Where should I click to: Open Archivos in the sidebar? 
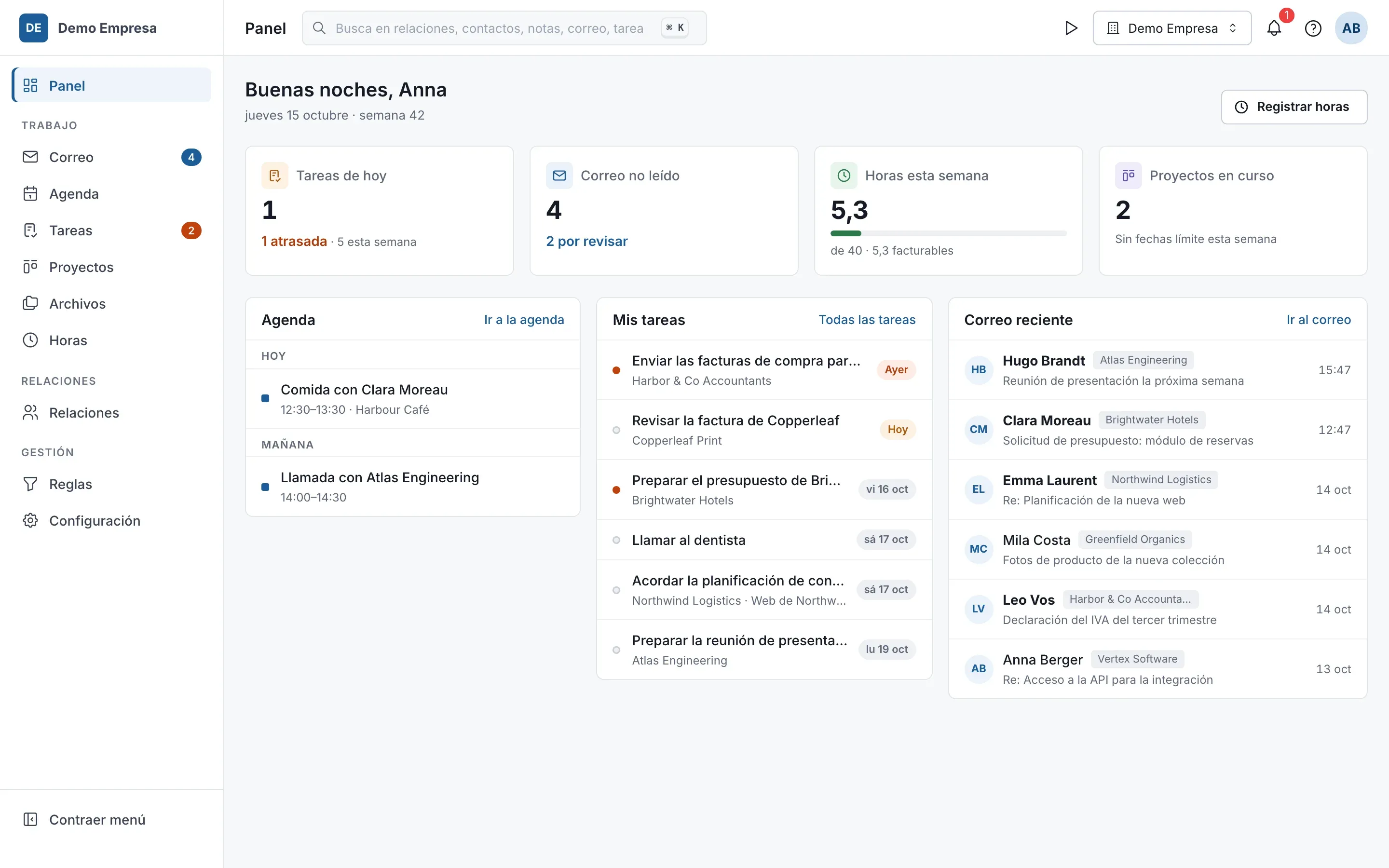(x=111, y=304)
